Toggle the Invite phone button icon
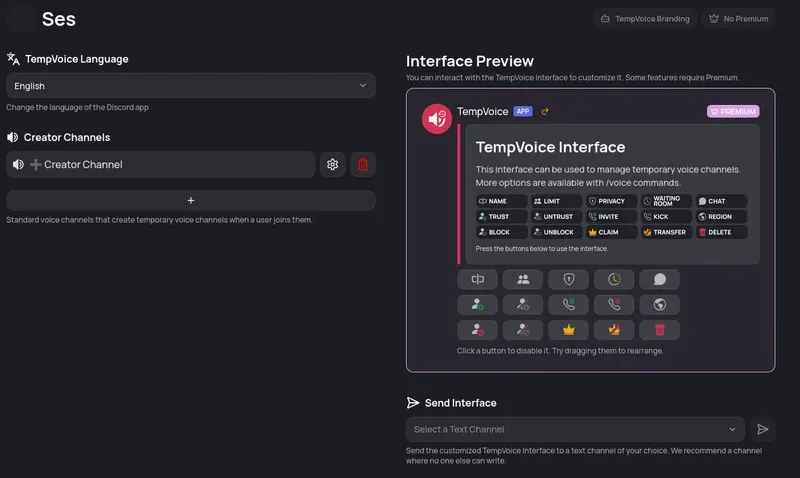800x478 pixels. (x=568, y=305)
